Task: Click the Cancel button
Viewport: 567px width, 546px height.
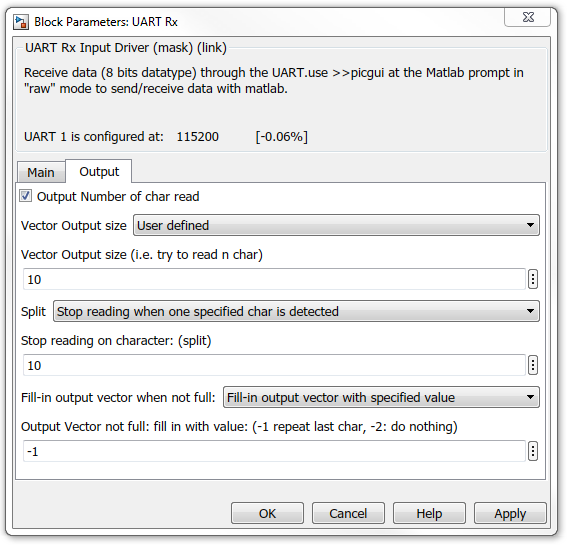Action: 348,513
